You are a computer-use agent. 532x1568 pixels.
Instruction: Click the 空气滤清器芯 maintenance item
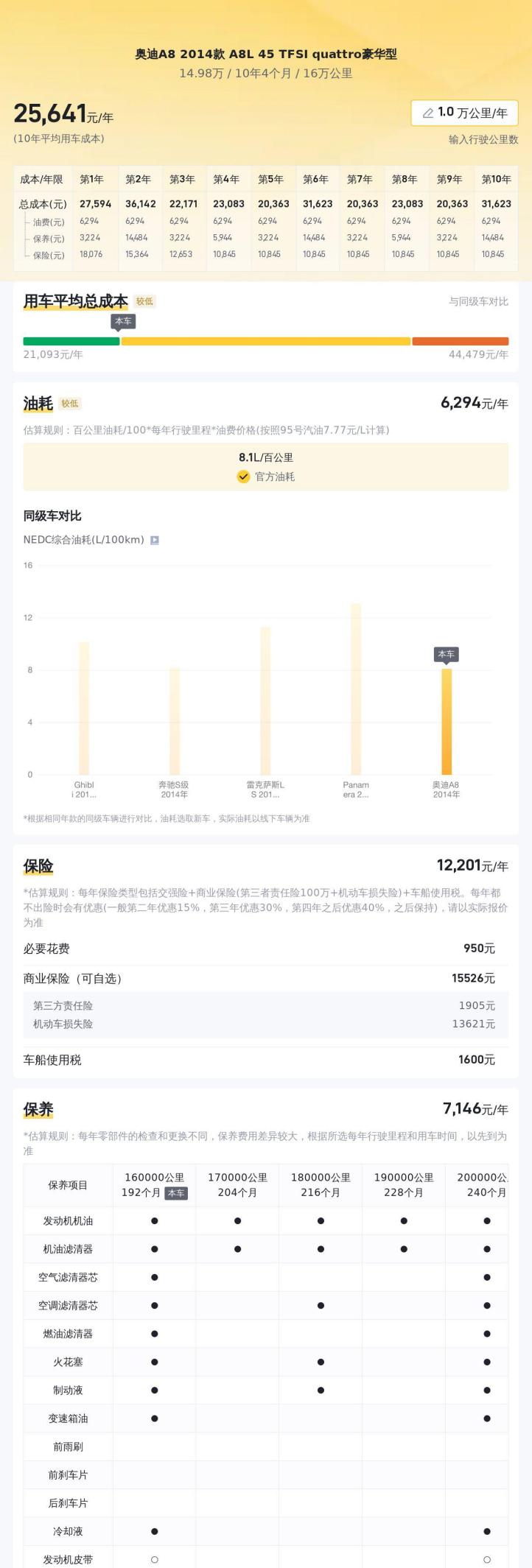[68, 1277]
